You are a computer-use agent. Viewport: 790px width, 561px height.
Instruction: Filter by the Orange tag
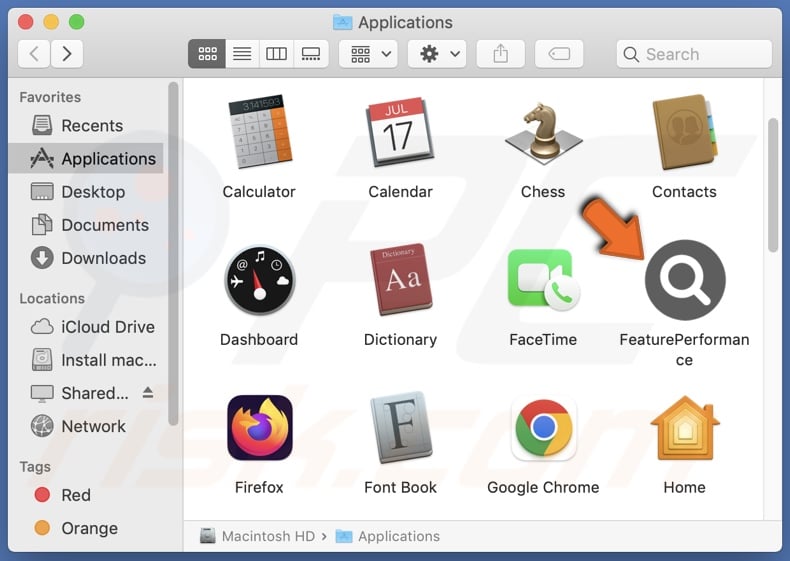point(86,528)
